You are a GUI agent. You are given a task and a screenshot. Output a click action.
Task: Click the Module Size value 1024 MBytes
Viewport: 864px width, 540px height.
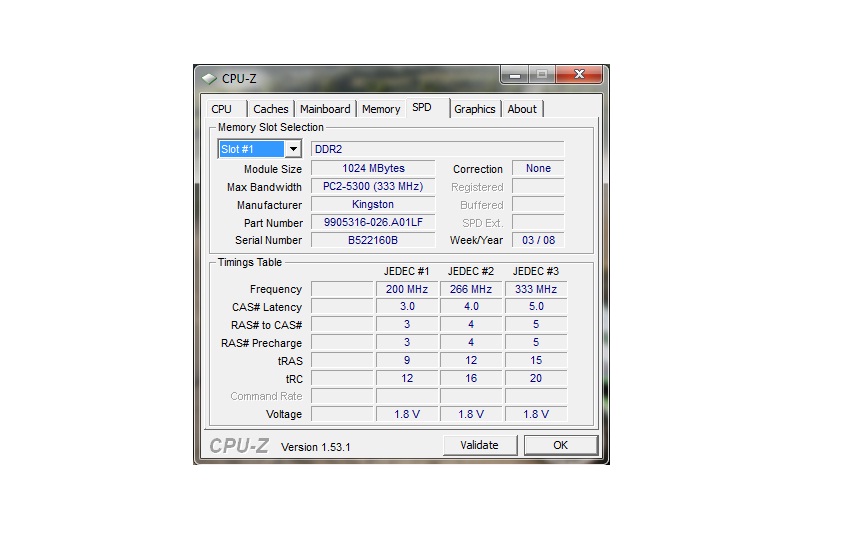pos(373,168)
